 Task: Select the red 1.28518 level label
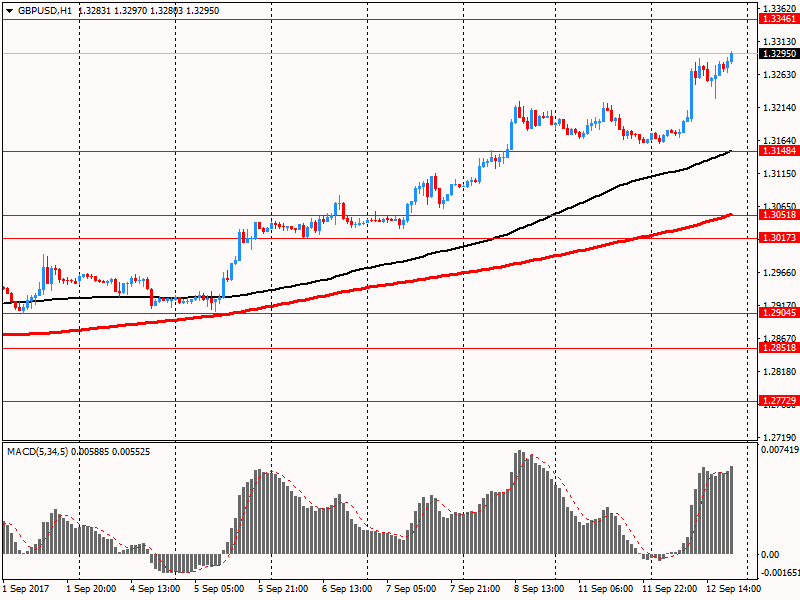[779, 348]
